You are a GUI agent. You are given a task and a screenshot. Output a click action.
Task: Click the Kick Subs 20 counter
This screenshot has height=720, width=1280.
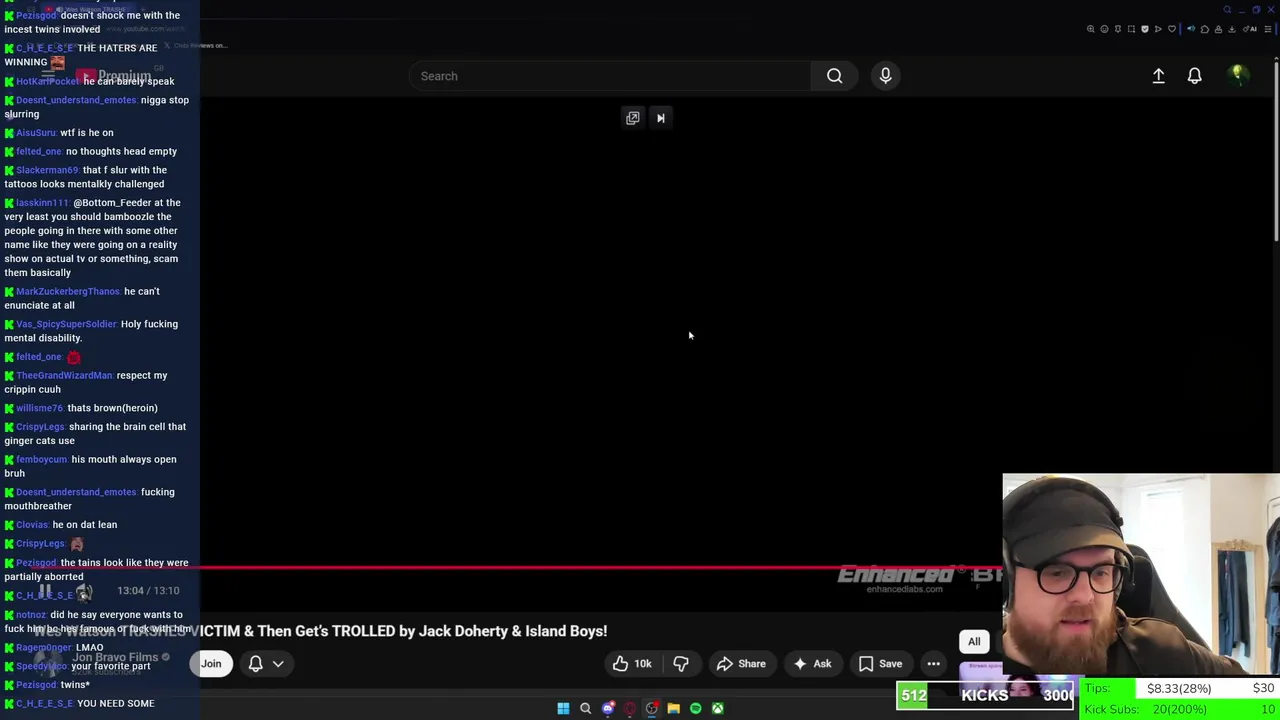tap(1180, 709)
